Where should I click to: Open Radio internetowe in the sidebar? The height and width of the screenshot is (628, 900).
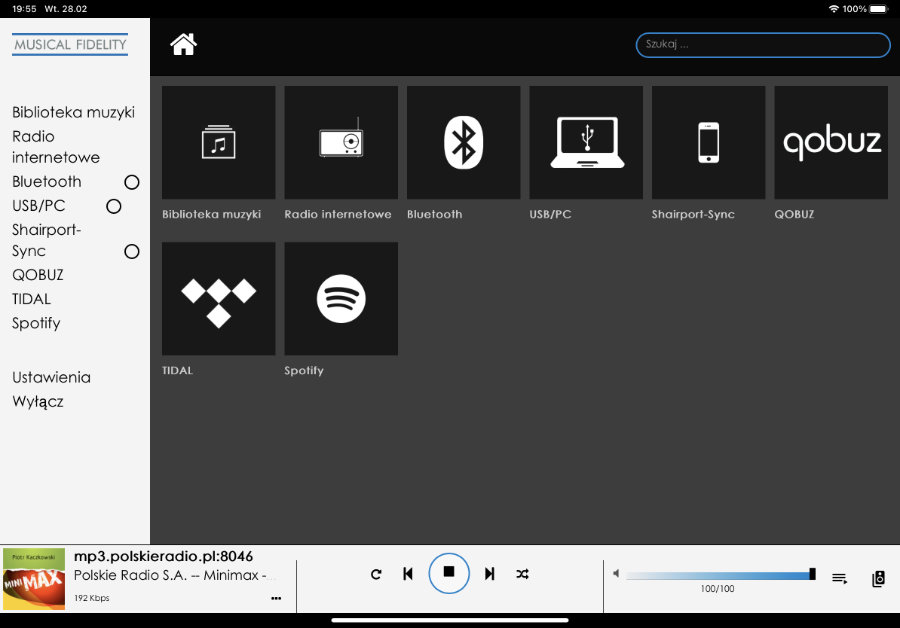[56, 147]
